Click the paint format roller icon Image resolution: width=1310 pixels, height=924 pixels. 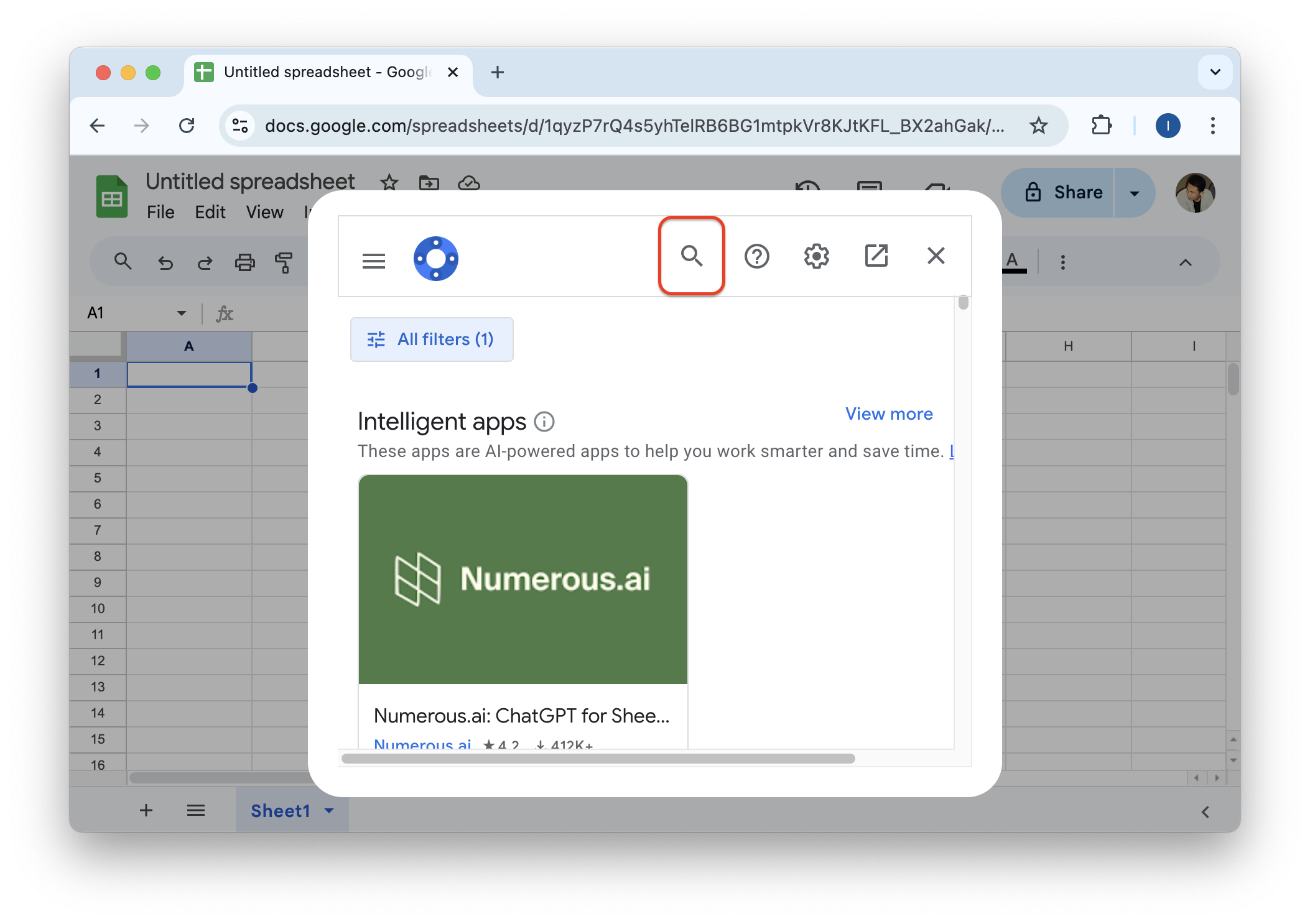284,262
